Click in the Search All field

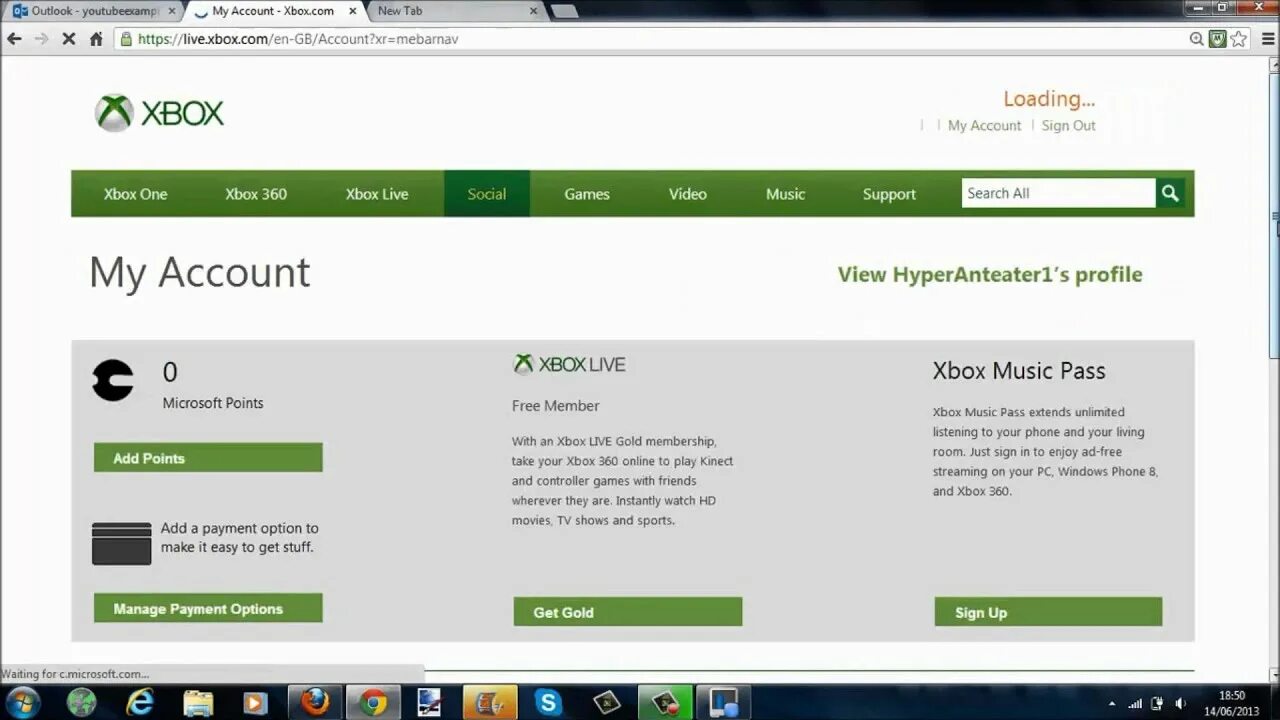(1058, 193)
